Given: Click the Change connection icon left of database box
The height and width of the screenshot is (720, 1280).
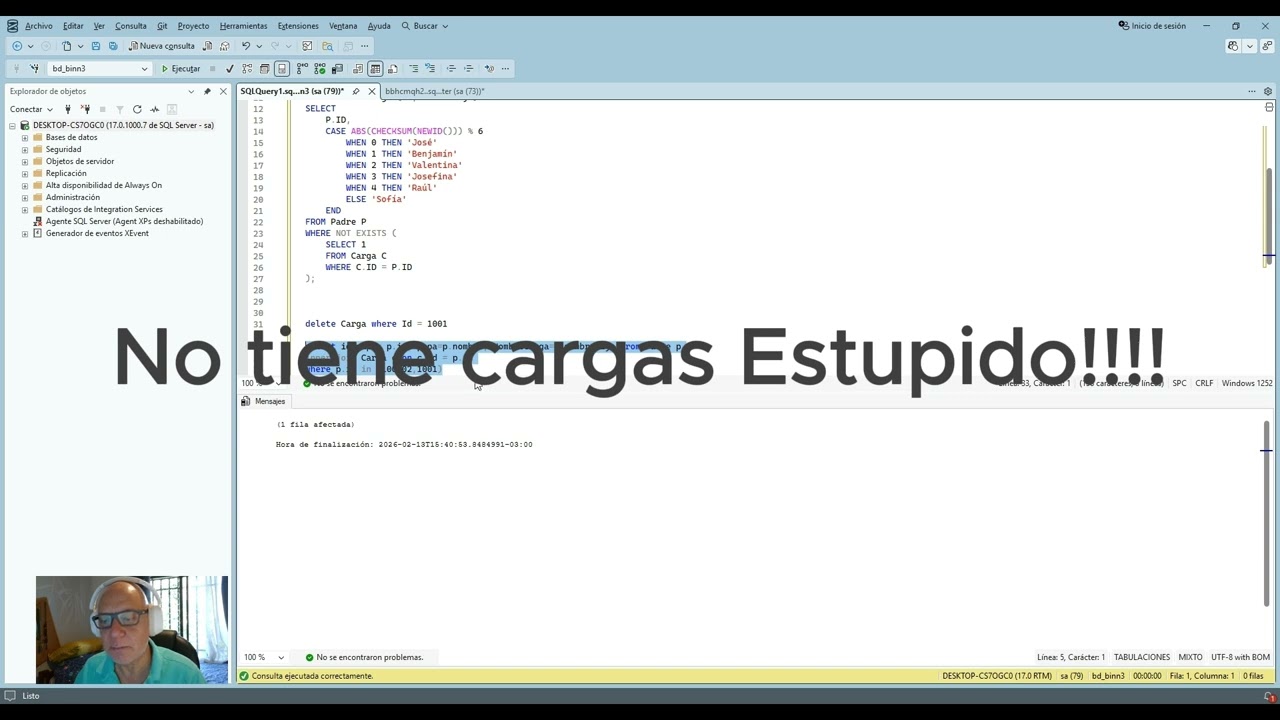Looking at the screenshot, I should coord(34,69).
